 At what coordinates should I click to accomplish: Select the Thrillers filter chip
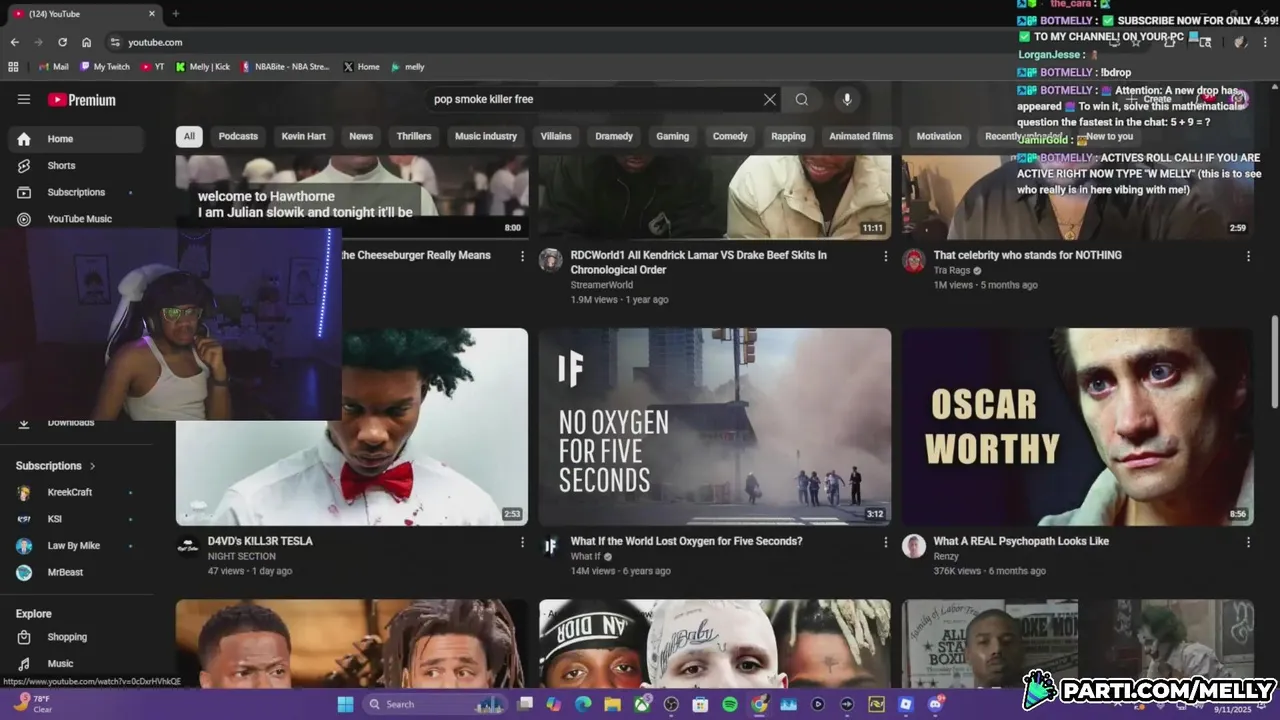(x=414, y=136)
